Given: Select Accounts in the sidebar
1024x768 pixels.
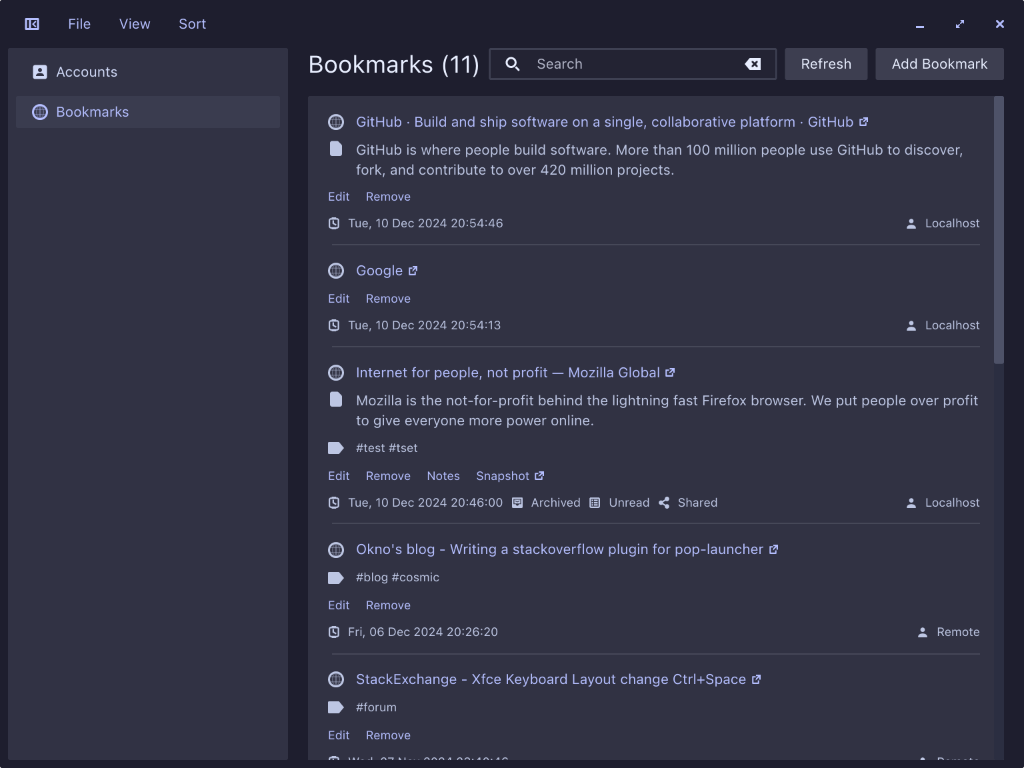Looking at the screenshot, I should tap(148, 72).
